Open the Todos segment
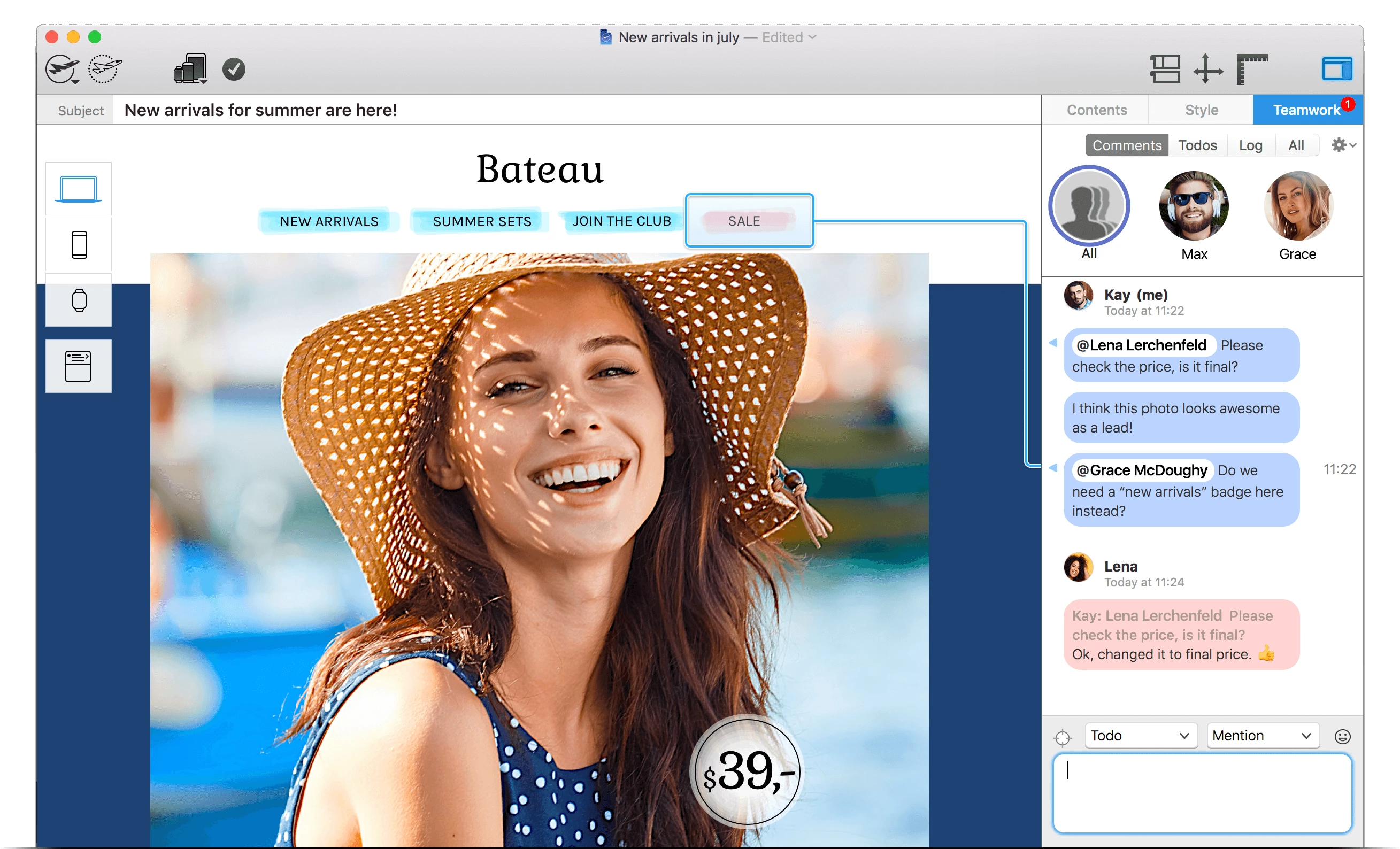Image resolution: width=1400 pixels, height=849 pixels. tap(1197, 145)
